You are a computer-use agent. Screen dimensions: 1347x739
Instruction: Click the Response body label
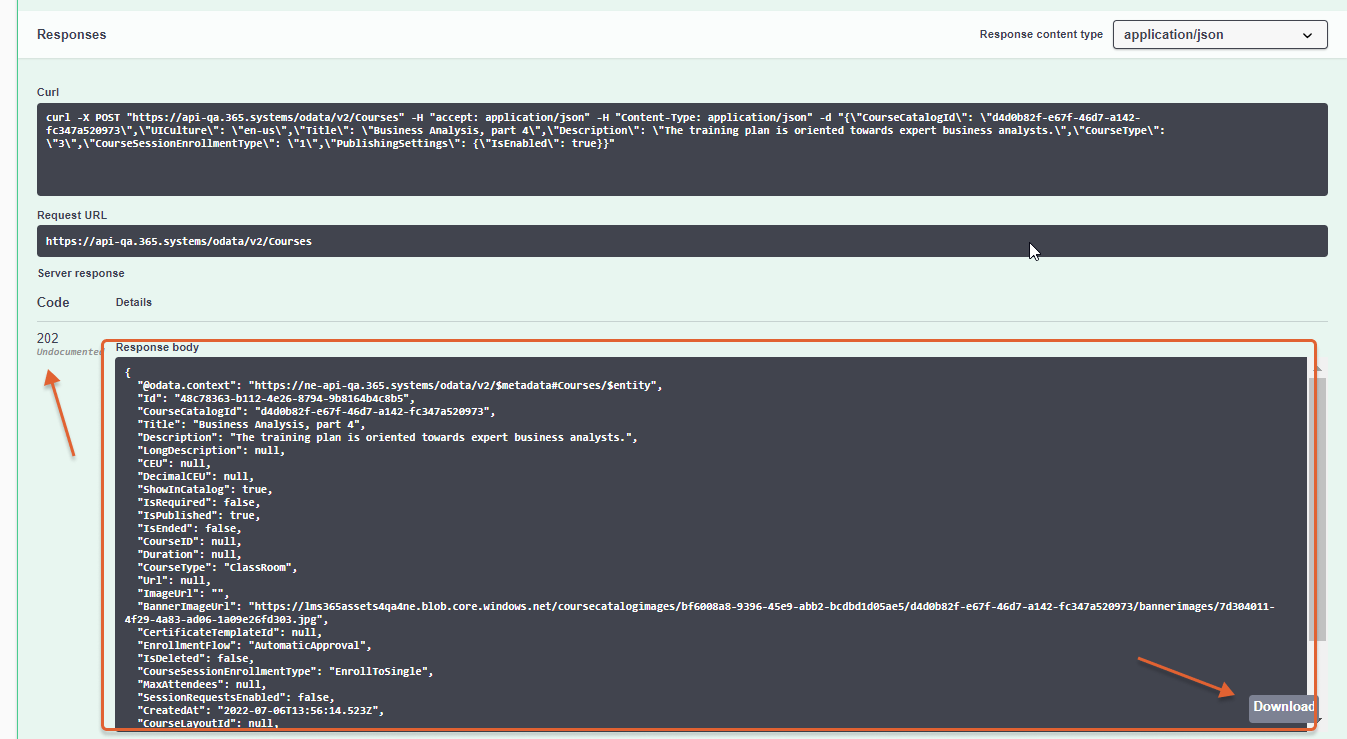[x=157, y=347]
